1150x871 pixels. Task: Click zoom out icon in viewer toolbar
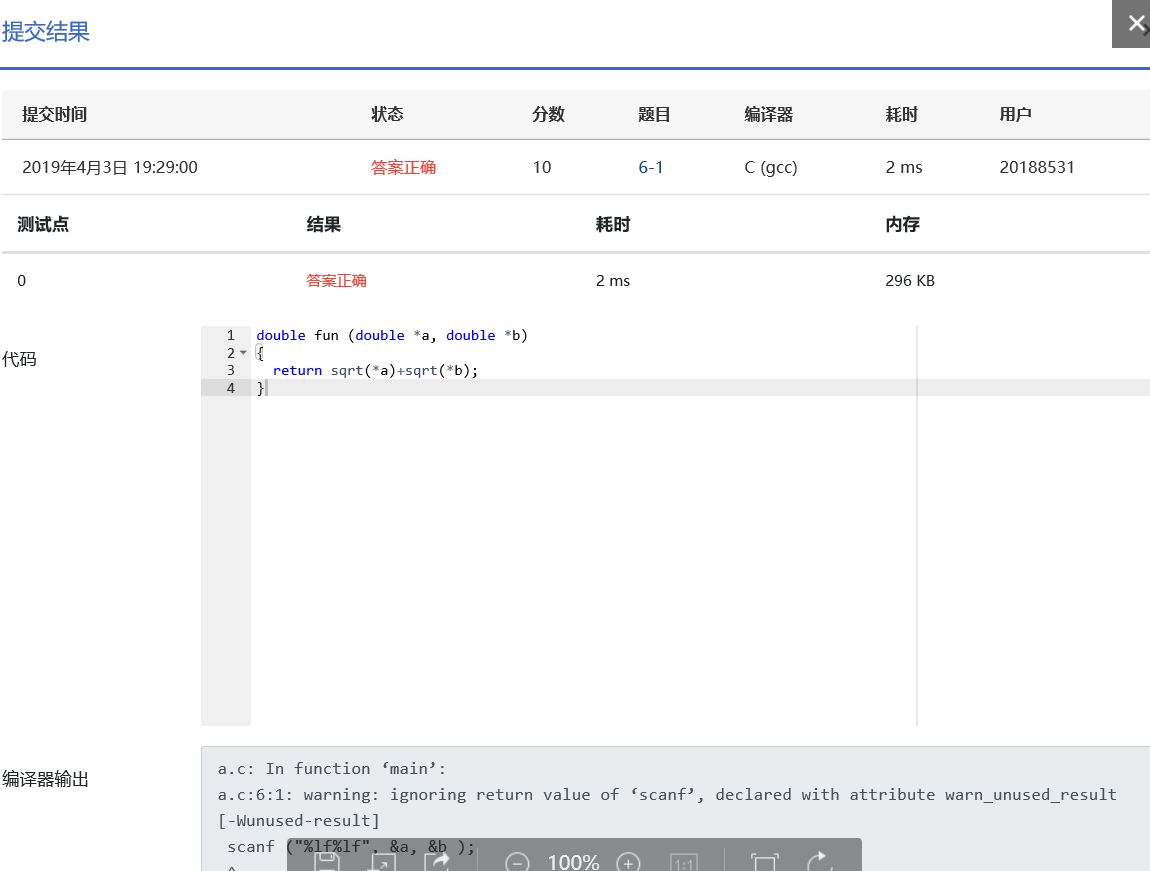click(517, 862)
